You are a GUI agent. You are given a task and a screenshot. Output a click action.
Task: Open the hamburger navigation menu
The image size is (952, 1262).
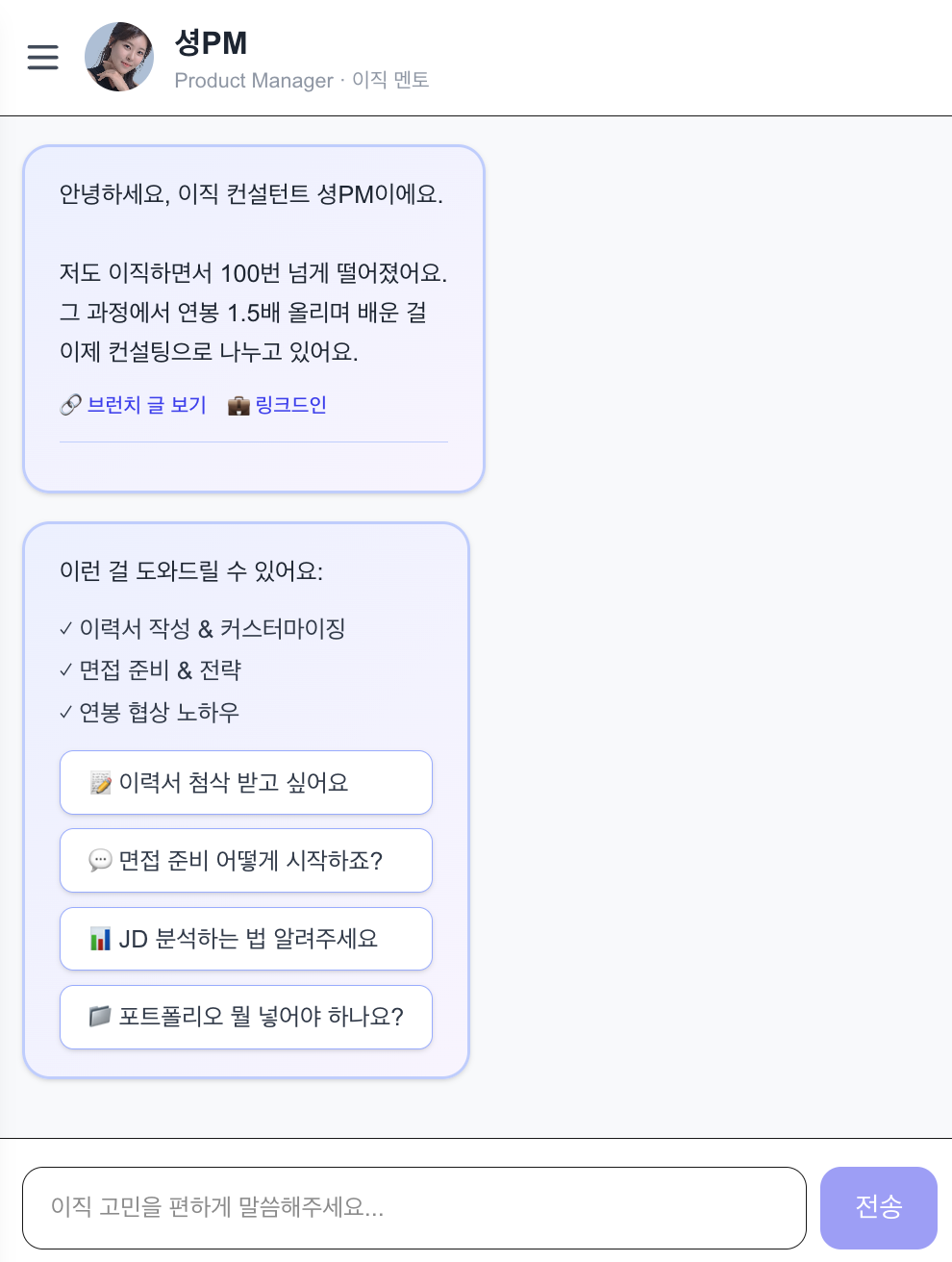tap(42, 58)
